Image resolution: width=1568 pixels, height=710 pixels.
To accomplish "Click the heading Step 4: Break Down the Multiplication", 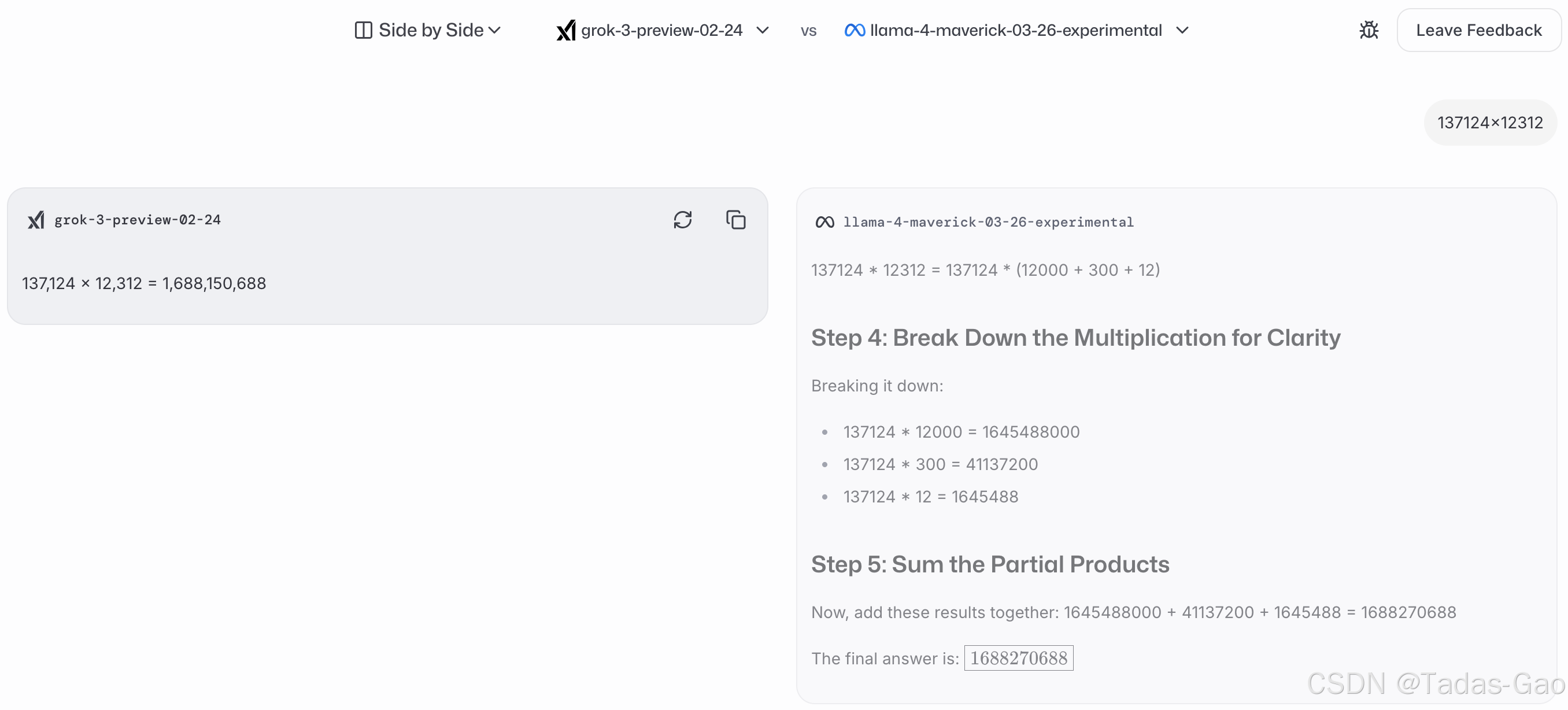I will (1075, 337).
